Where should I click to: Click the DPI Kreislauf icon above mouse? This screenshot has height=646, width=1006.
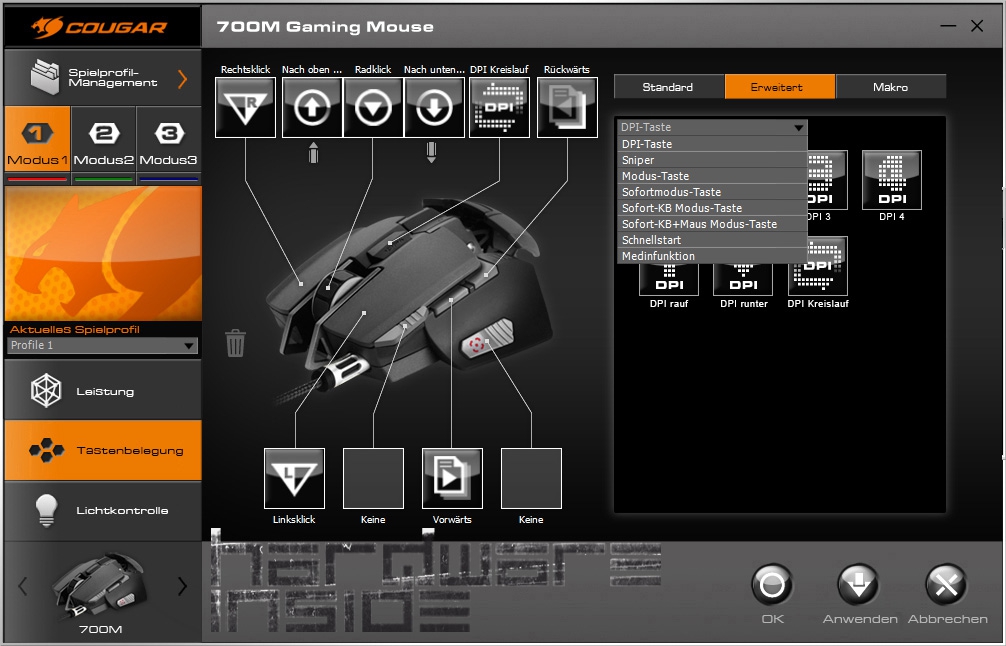(x=498, y=108)
